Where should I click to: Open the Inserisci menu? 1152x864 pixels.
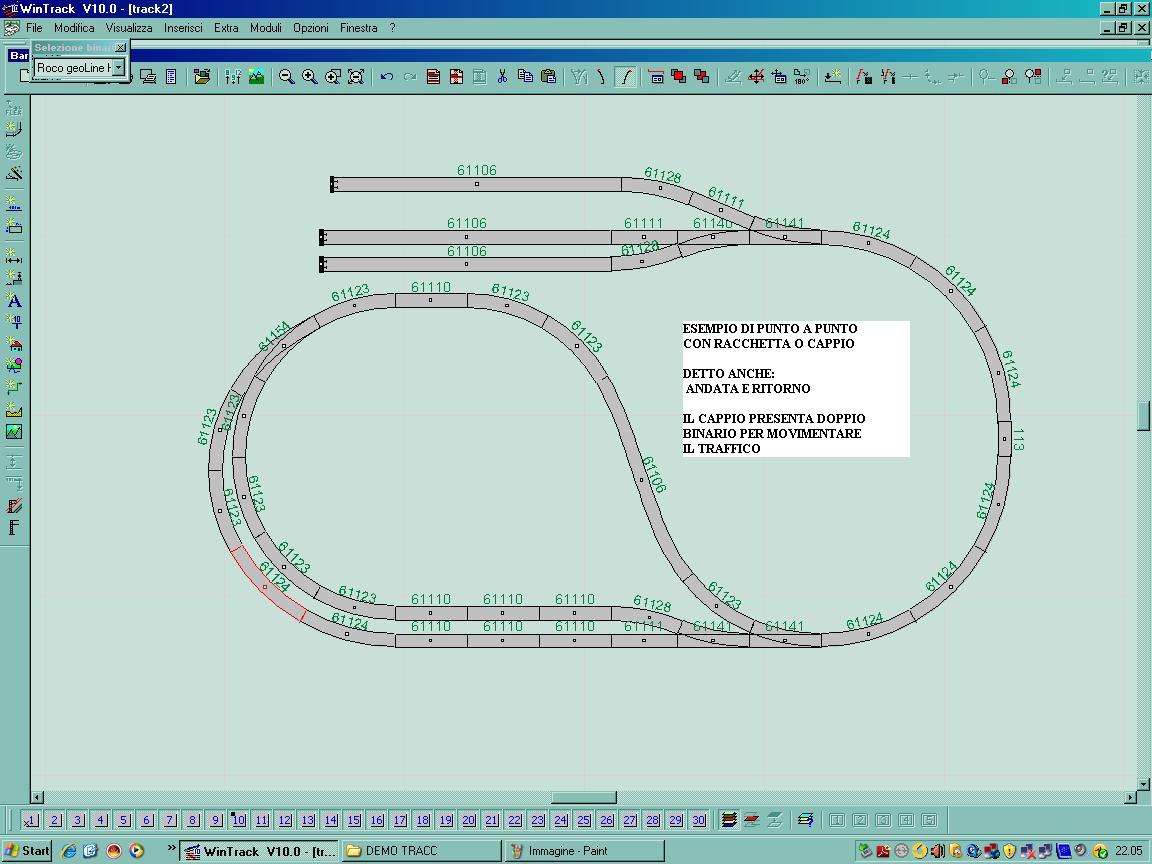pos(183,28)
